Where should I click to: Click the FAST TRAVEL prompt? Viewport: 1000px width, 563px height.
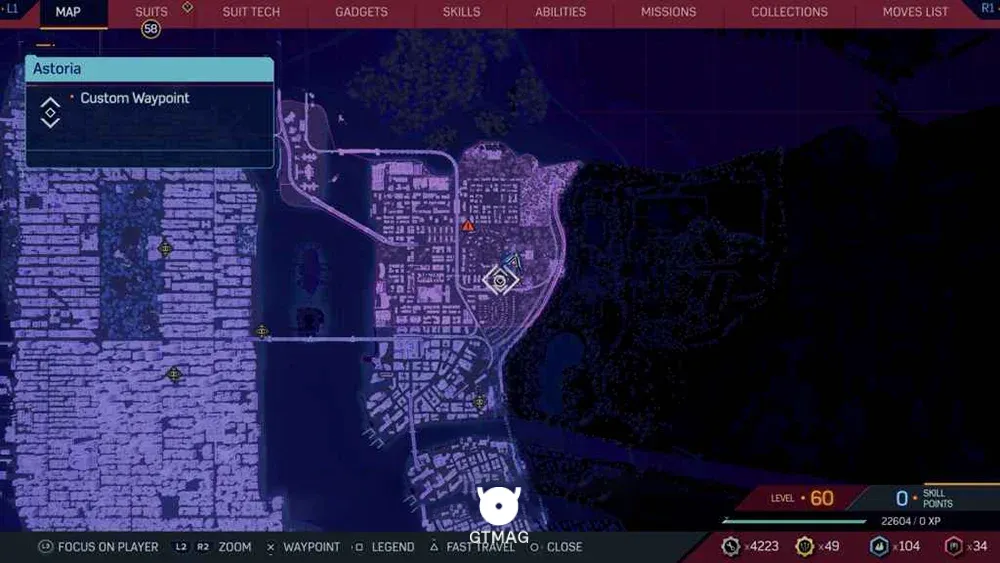click(x=473, y=547)
